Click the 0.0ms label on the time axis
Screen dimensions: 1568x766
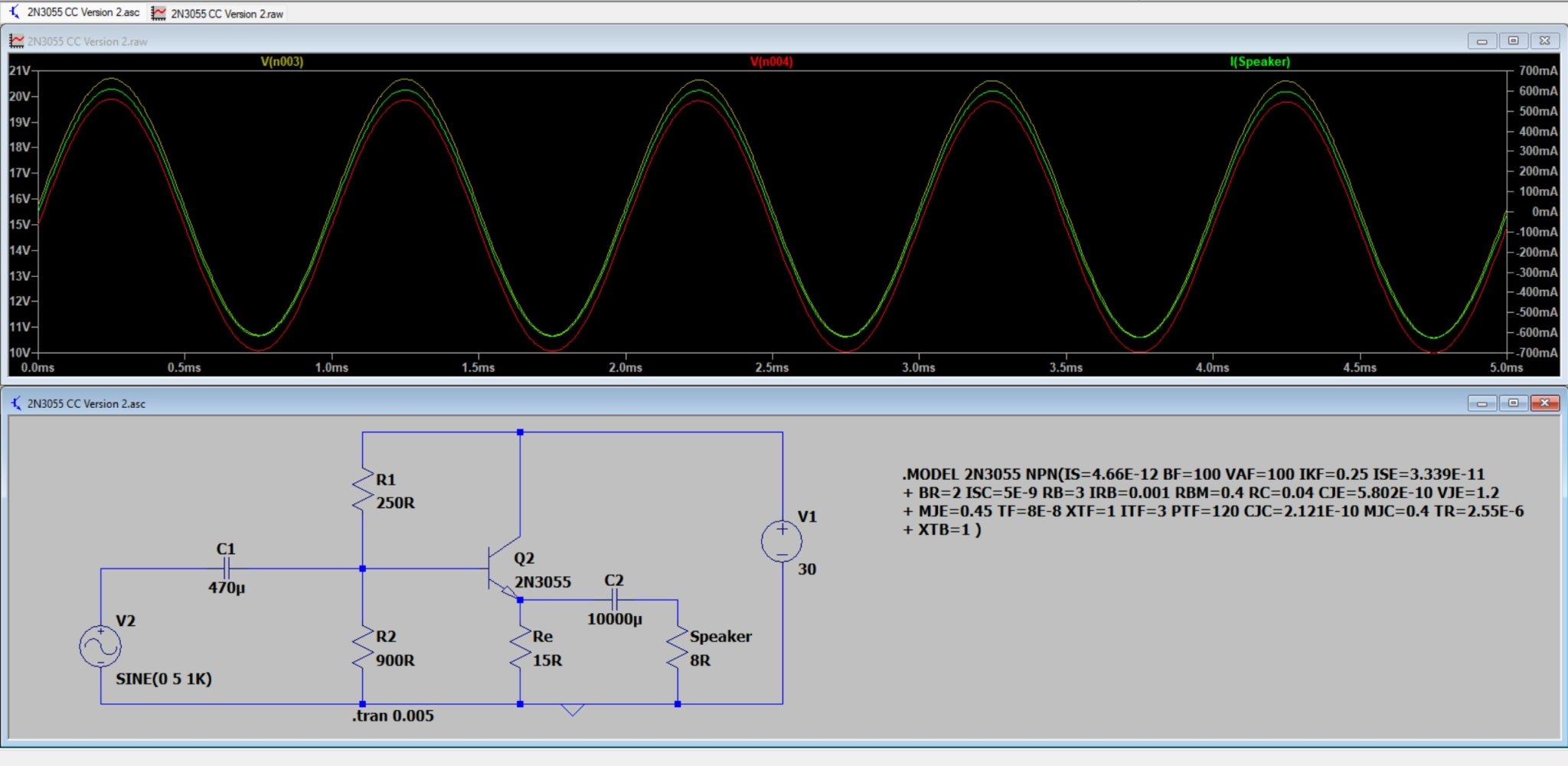pos(38,367)
